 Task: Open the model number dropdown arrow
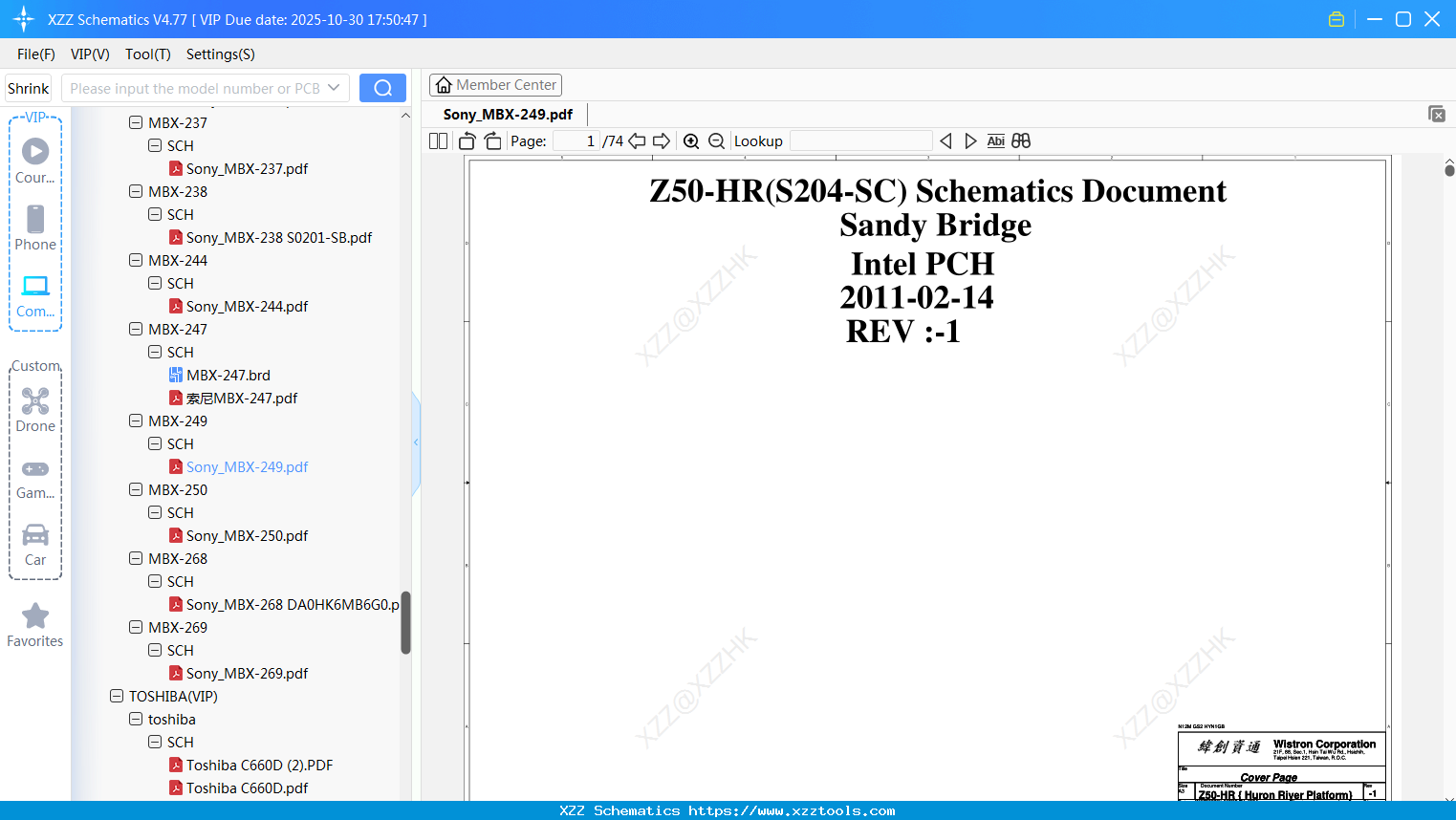(x=334, y=88)
